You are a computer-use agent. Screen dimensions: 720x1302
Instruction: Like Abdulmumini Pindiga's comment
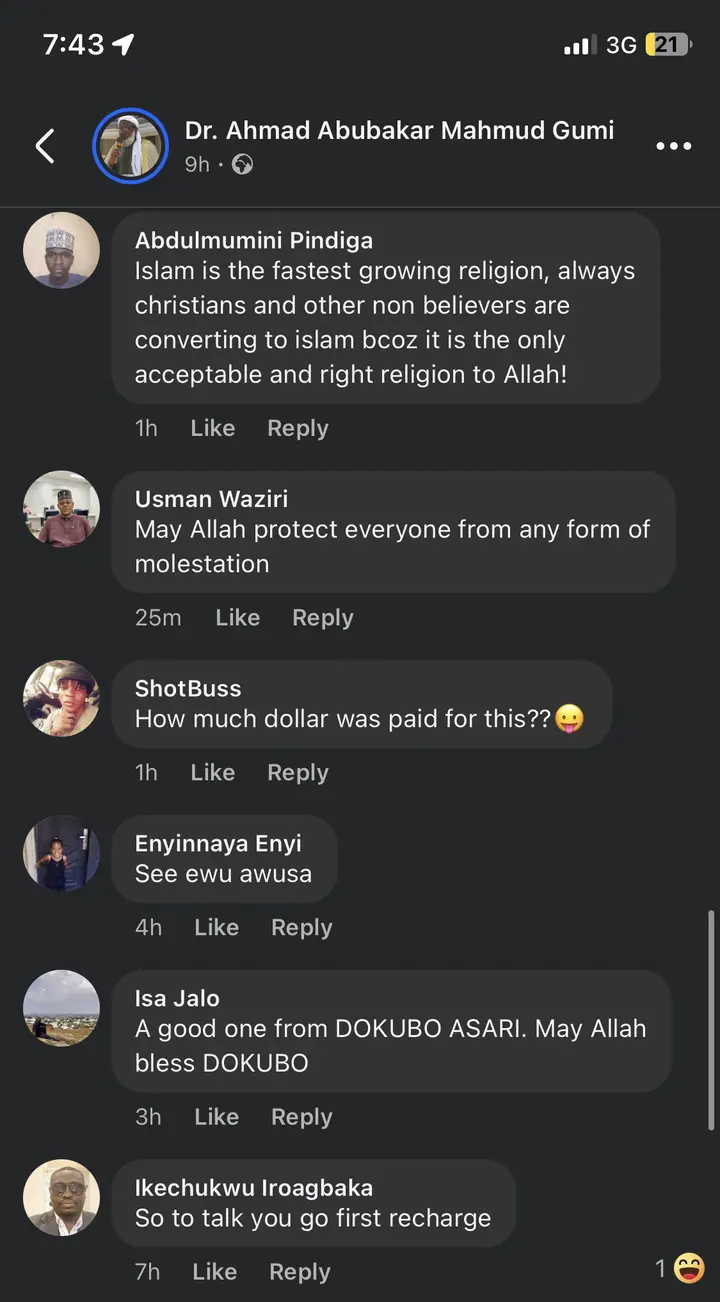click(212, 428)
